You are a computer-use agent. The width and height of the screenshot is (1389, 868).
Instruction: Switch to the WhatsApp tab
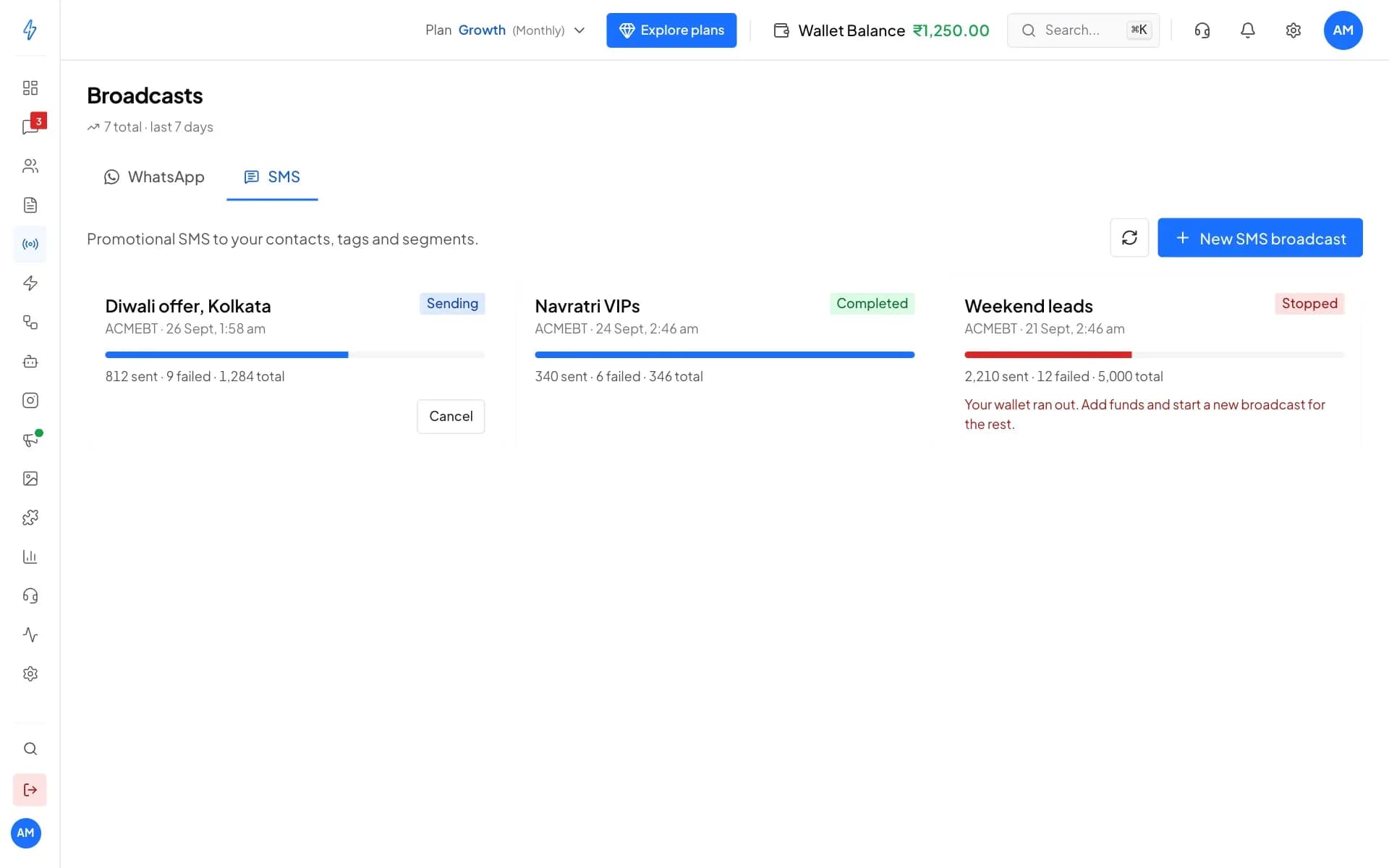pos(154,177)
